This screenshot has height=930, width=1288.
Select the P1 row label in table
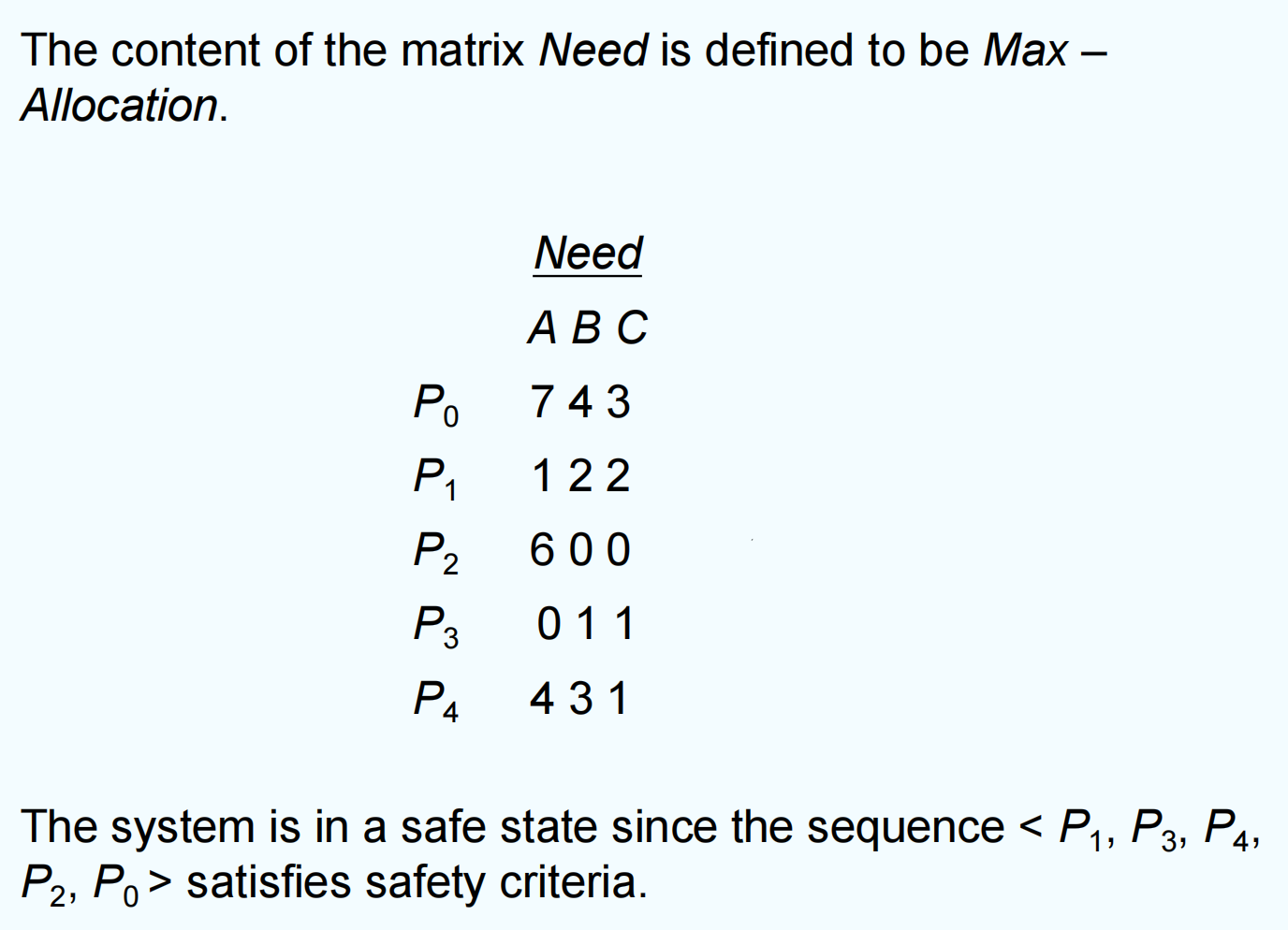[x=435, y=478]
